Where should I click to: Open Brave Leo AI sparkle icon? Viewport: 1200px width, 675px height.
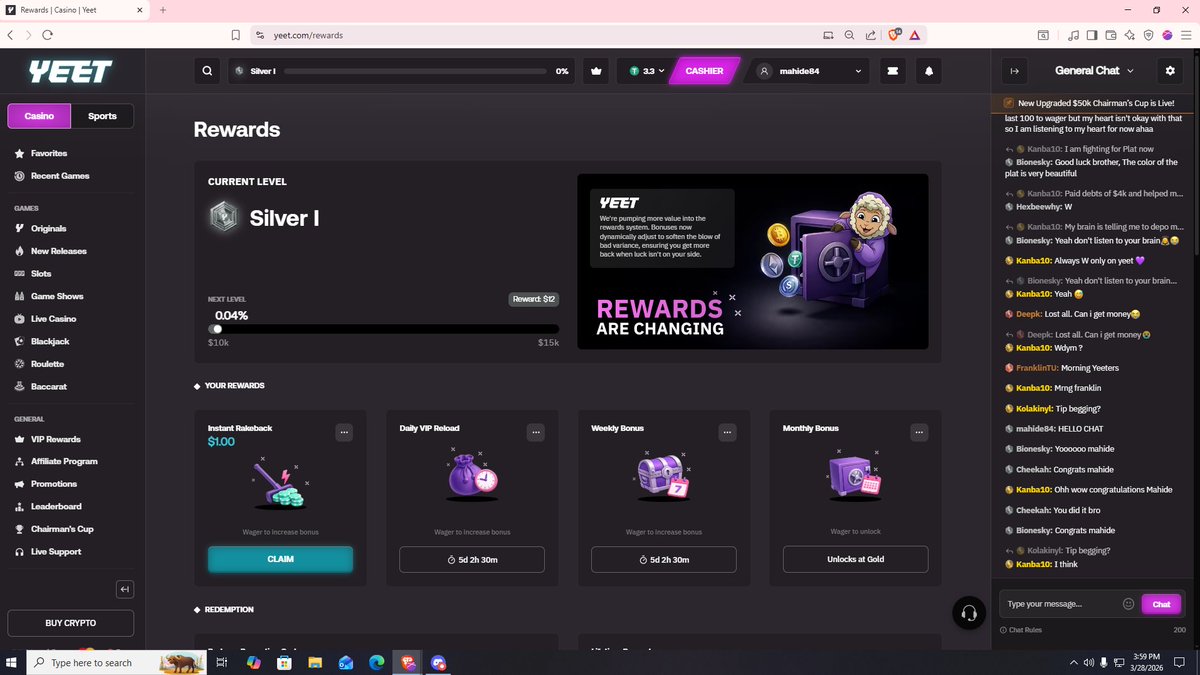[1129, 35]
